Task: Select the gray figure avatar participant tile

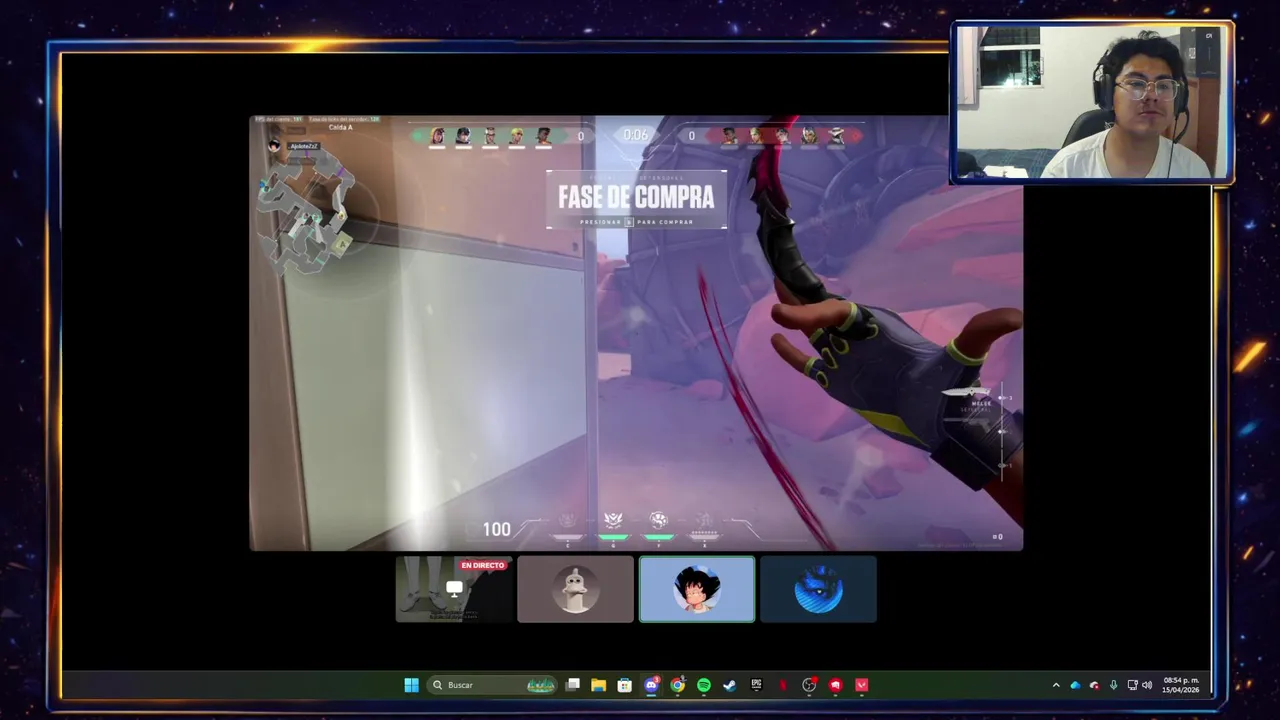Action: click(x=575, y=589)
